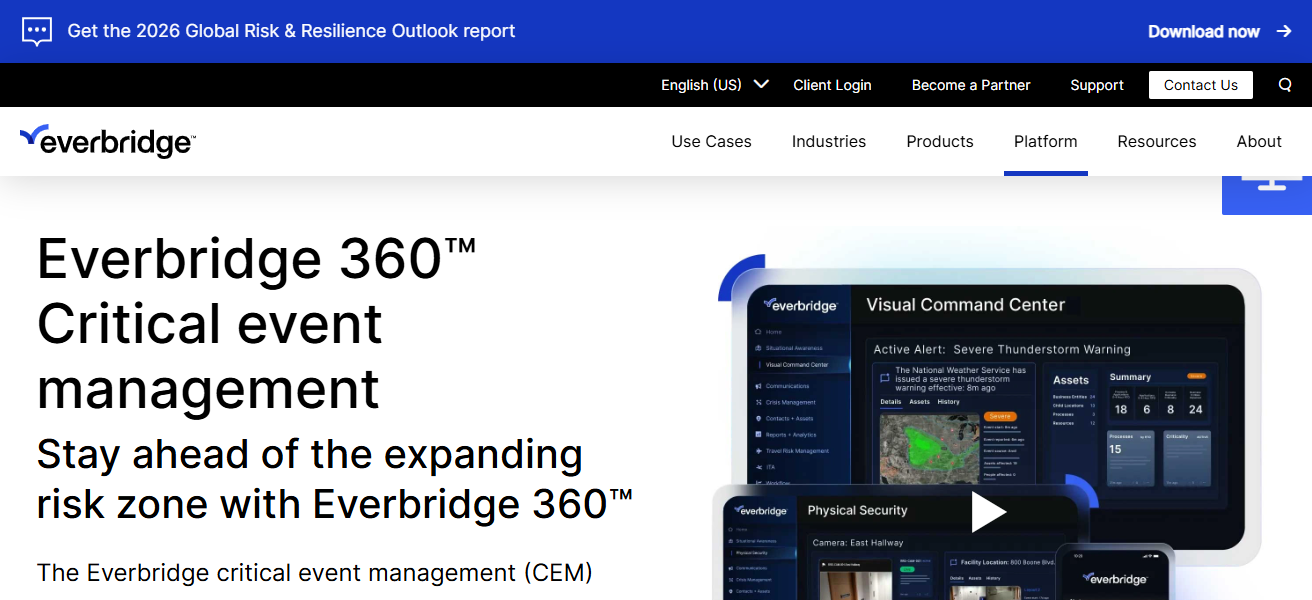
Task: Click the Client Login link
Action: point(832,85)
